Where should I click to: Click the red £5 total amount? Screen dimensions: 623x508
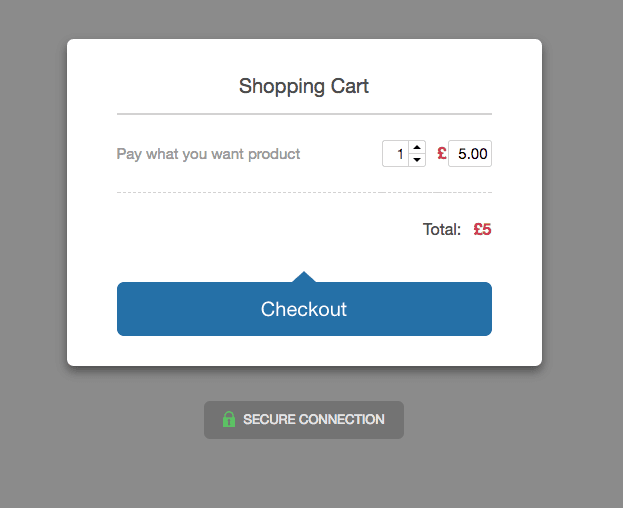point(482,230)
